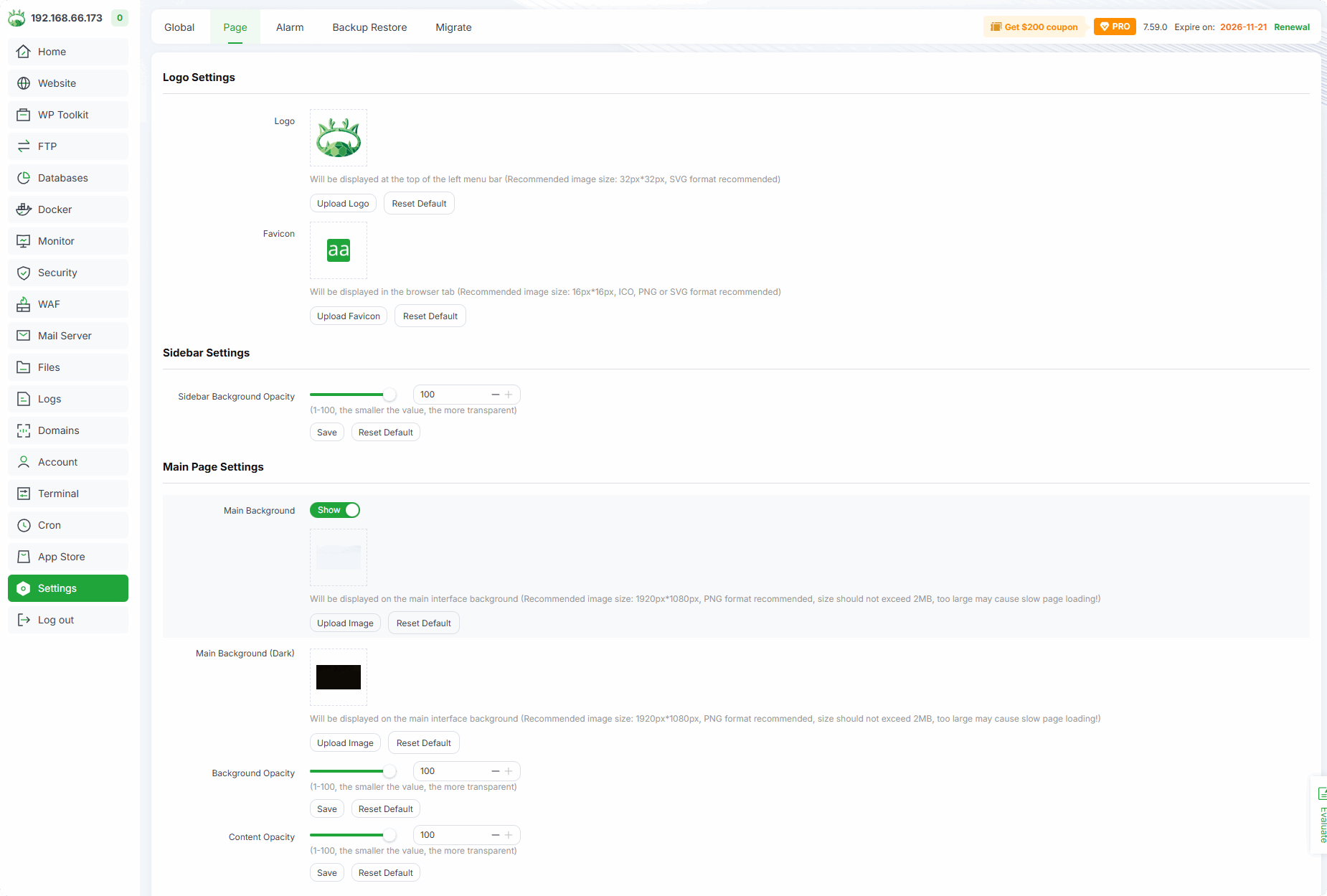Image resolution: width=1327 pixels, height=896 pixels.
Task: Switch to the Global tab
Action: coord(179,27)
